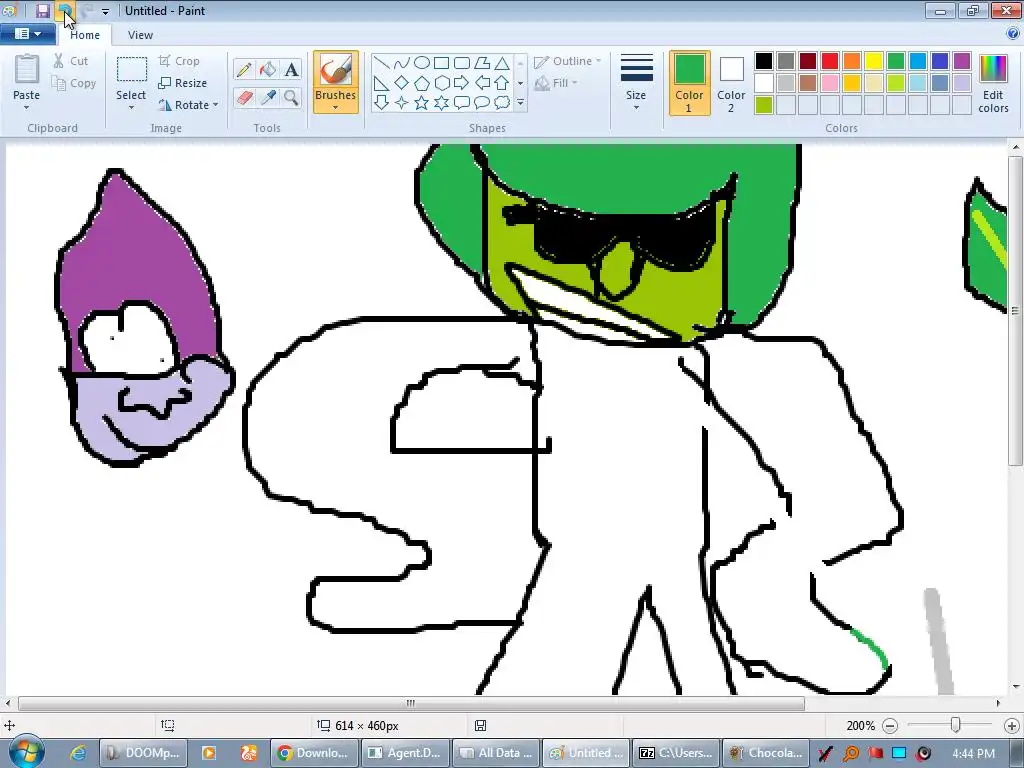Choose the Pentagon shape
Image resolution: width=1024 pixels, height=768 pixels.
(x=422, y=83)
